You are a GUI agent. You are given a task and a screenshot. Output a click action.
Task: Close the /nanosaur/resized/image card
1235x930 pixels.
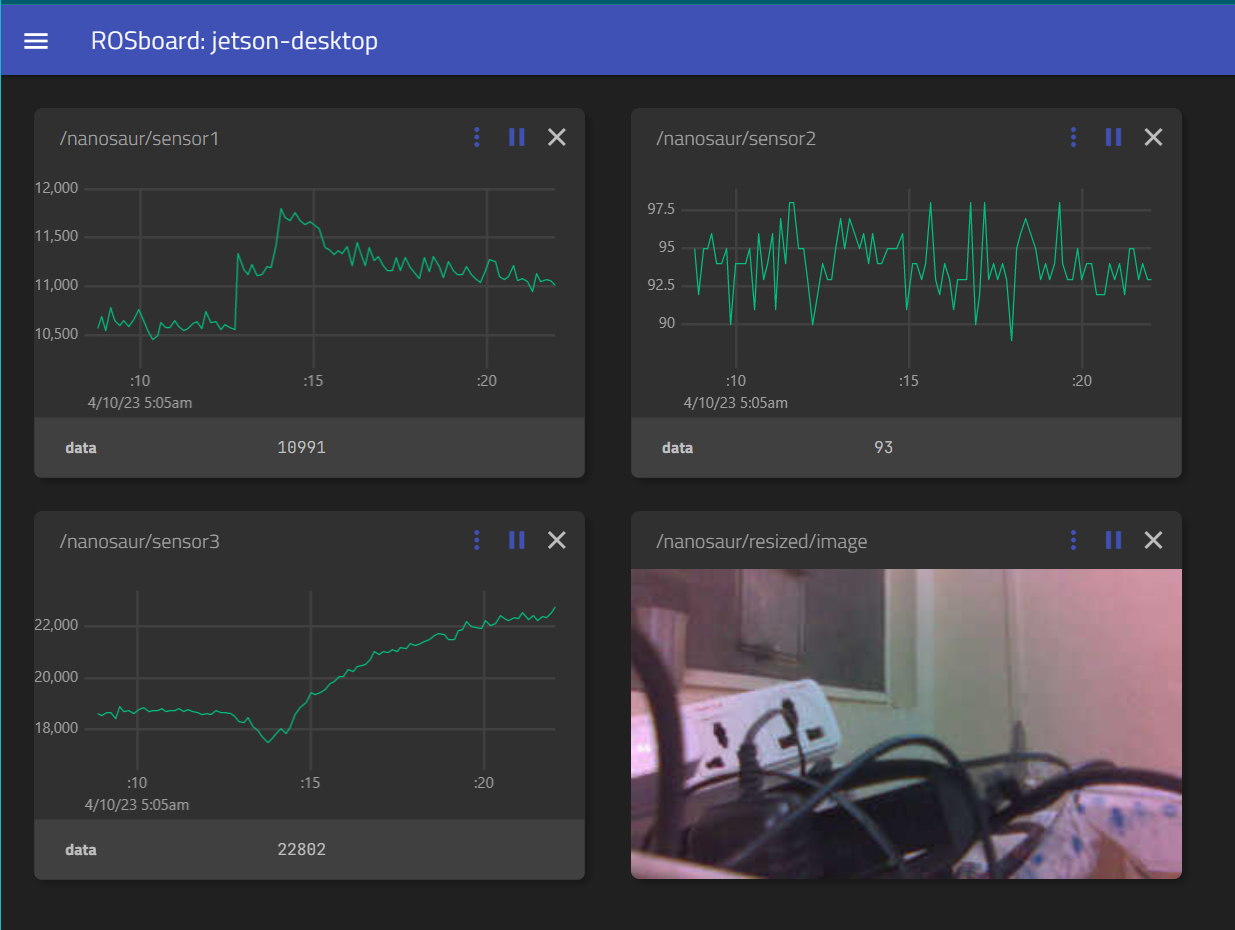coord(1153,540)
